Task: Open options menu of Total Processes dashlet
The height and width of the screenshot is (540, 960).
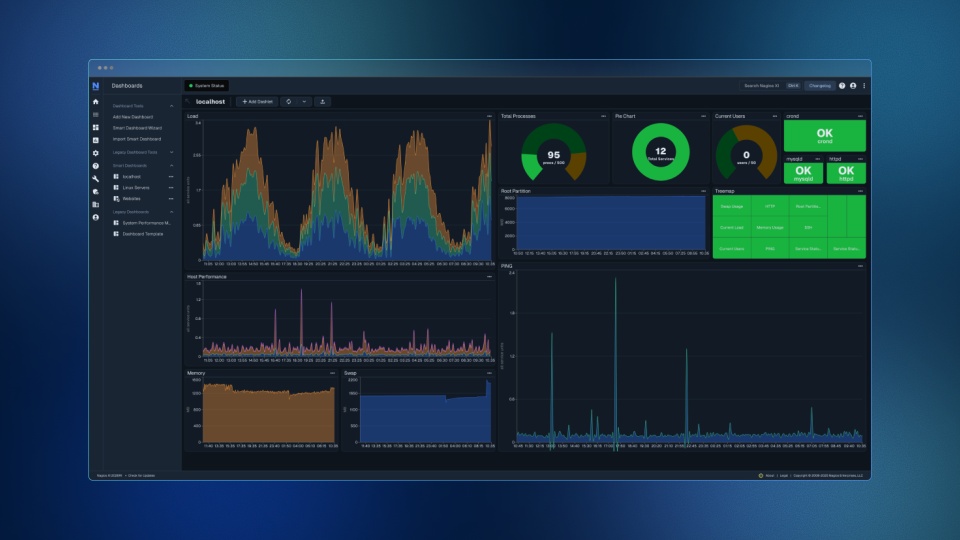Action: tap(603, 116)
